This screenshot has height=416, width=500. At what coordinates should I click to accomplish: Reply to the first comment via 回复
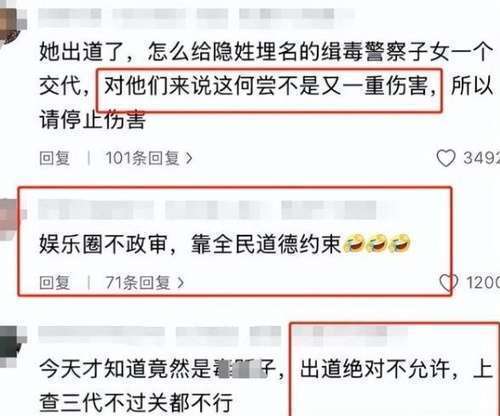[55, 158]
